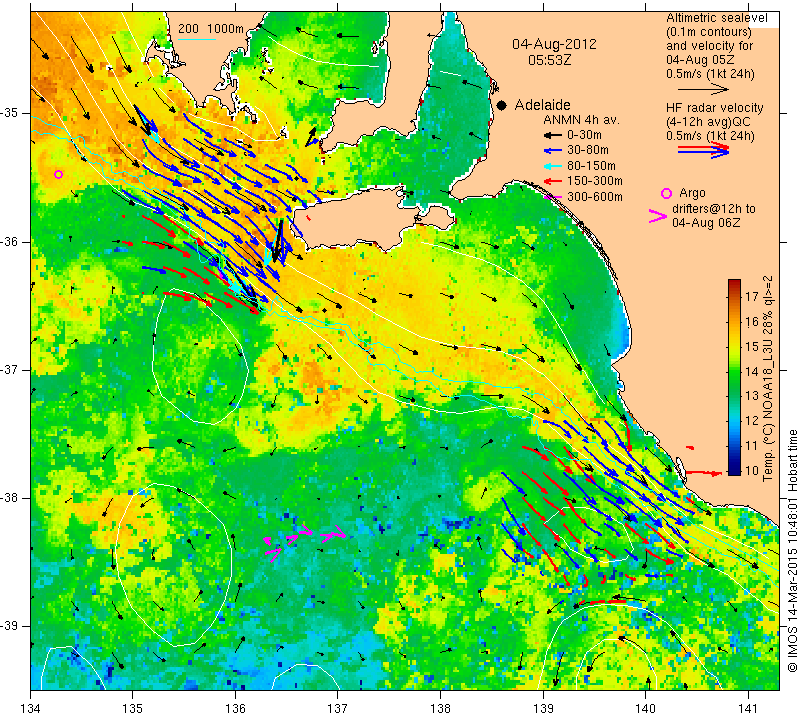This screenshot has height=720, width=800.
Task: Click the 10 degree colorbar label
Action: (752, 470)
